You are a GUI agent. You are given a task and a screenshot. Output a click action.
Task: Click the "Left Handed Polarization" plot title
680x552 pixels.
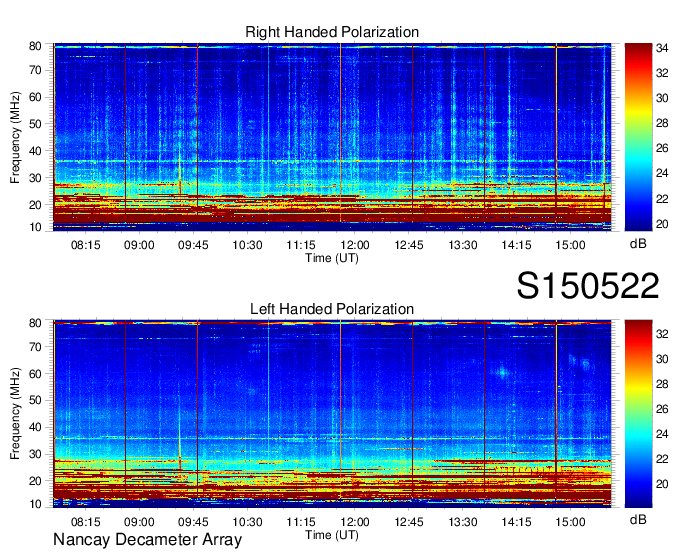point(332,309)
